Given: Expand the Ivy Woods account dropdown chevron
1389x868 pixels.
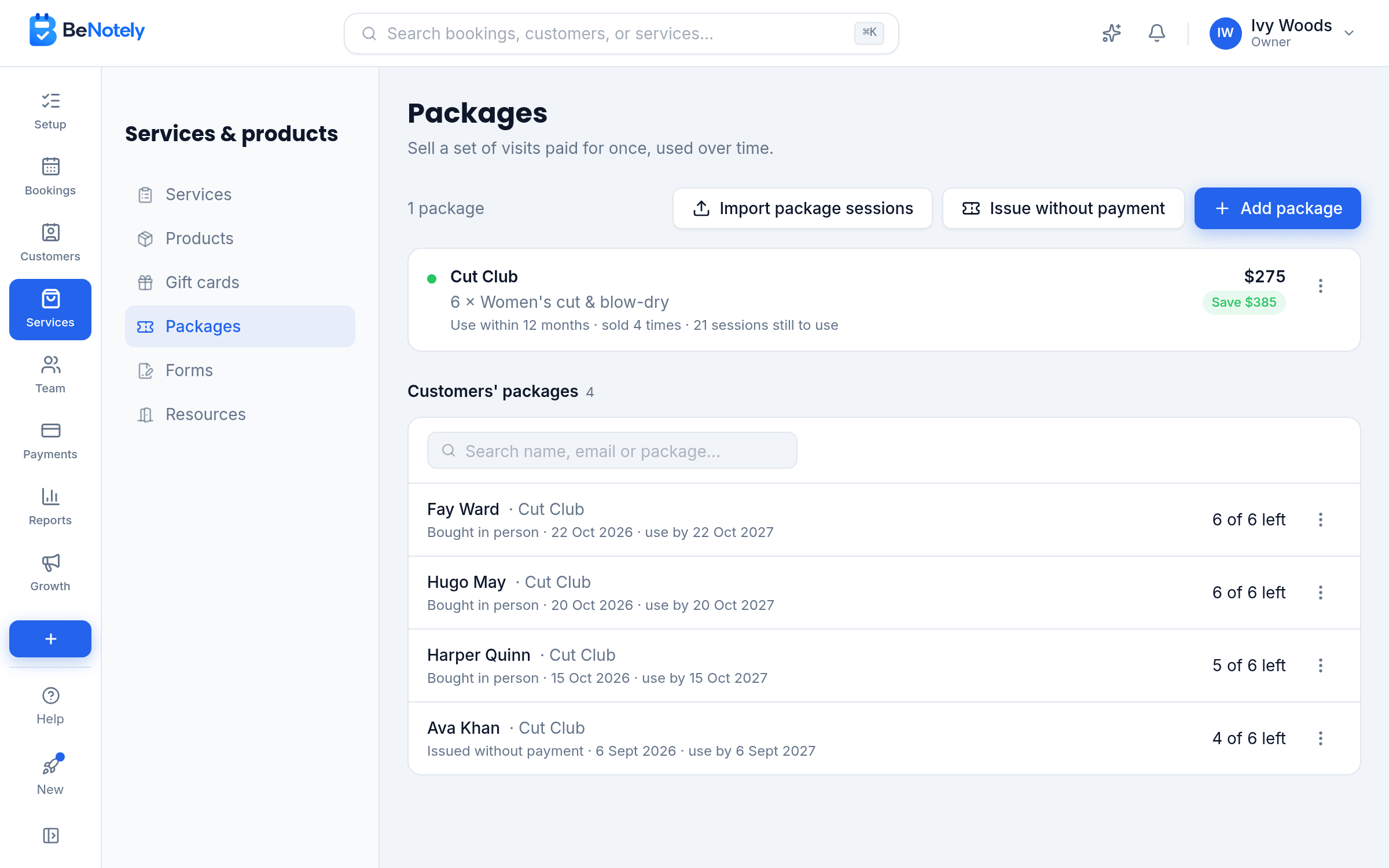Looking at the screenshot, I should [1349, 34].
